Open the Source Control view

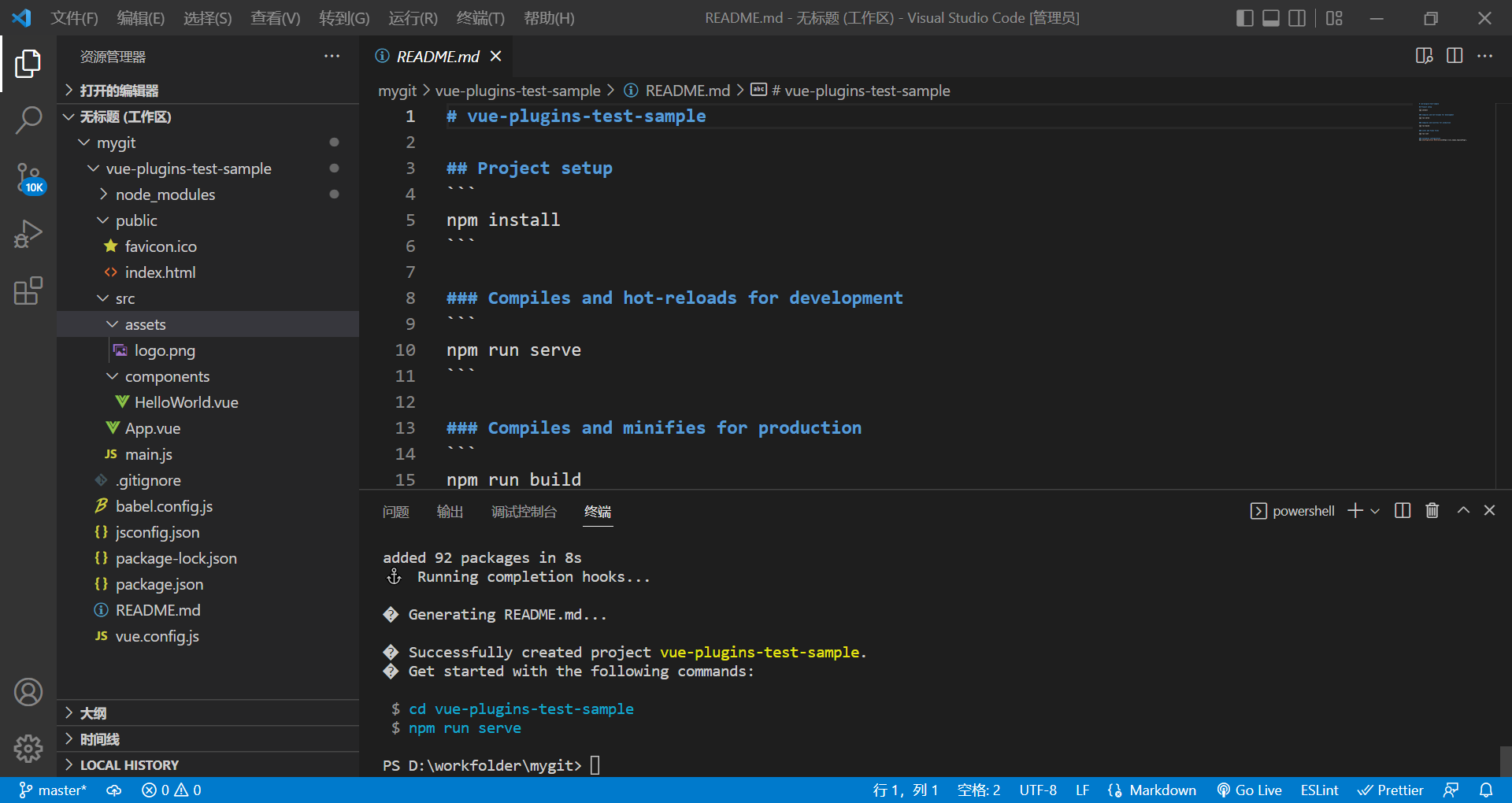click(28, 177)
